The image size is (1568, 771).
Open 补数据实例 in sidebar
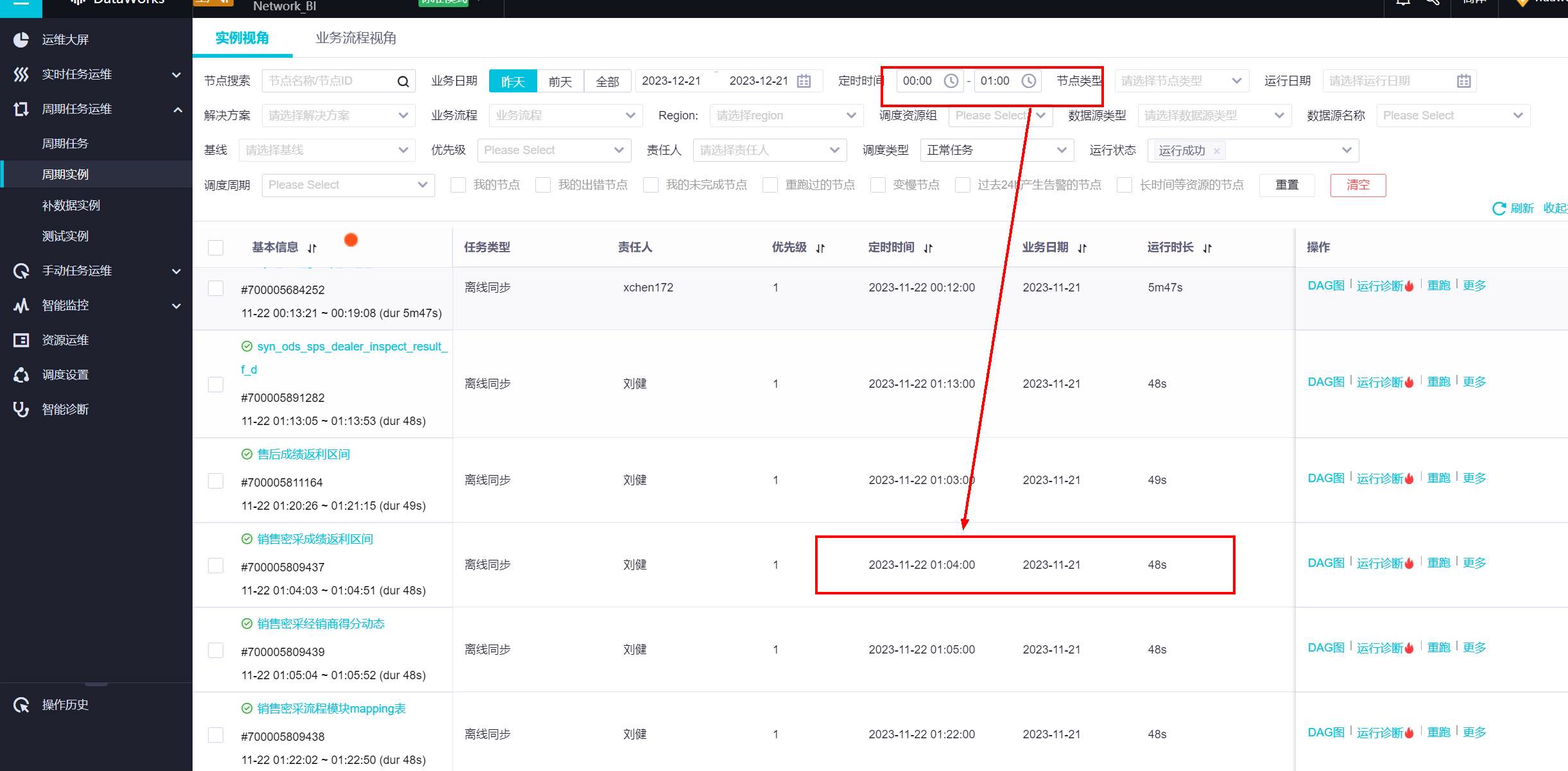71,205
